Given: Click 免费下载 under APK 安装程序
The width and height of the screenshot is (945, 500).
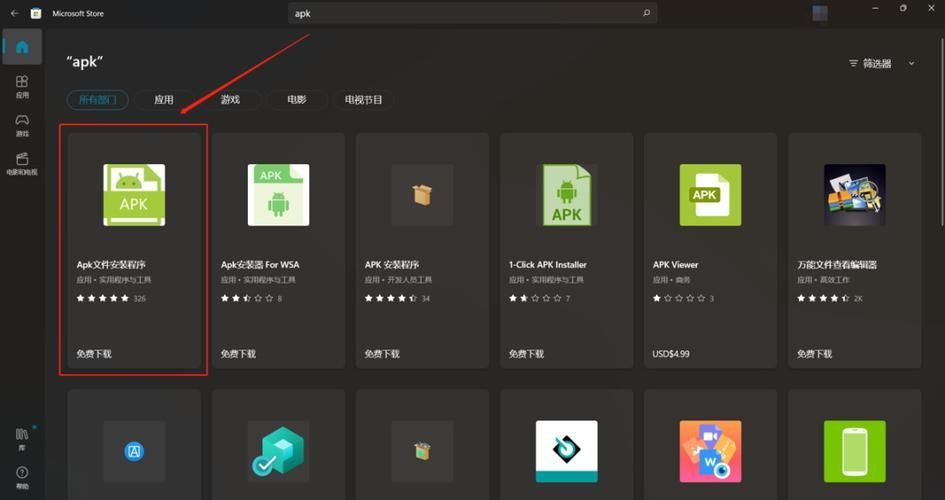Looking at the screenshot, I should (x=382, y=354).
